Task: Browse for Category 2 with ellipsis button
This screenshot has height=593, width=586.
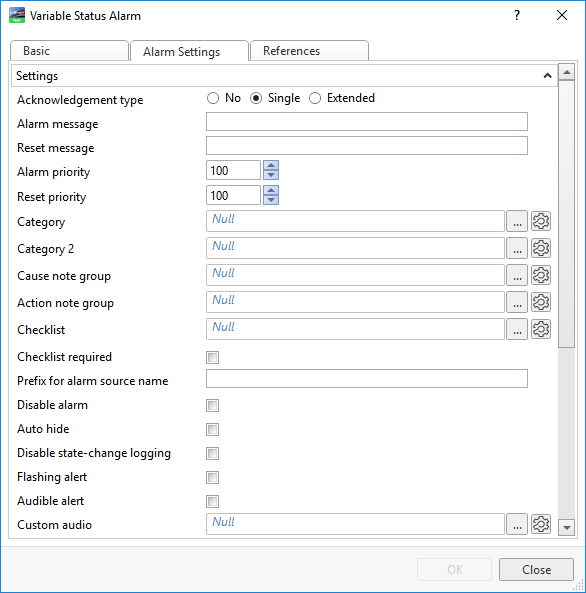Action: point(517,248)
